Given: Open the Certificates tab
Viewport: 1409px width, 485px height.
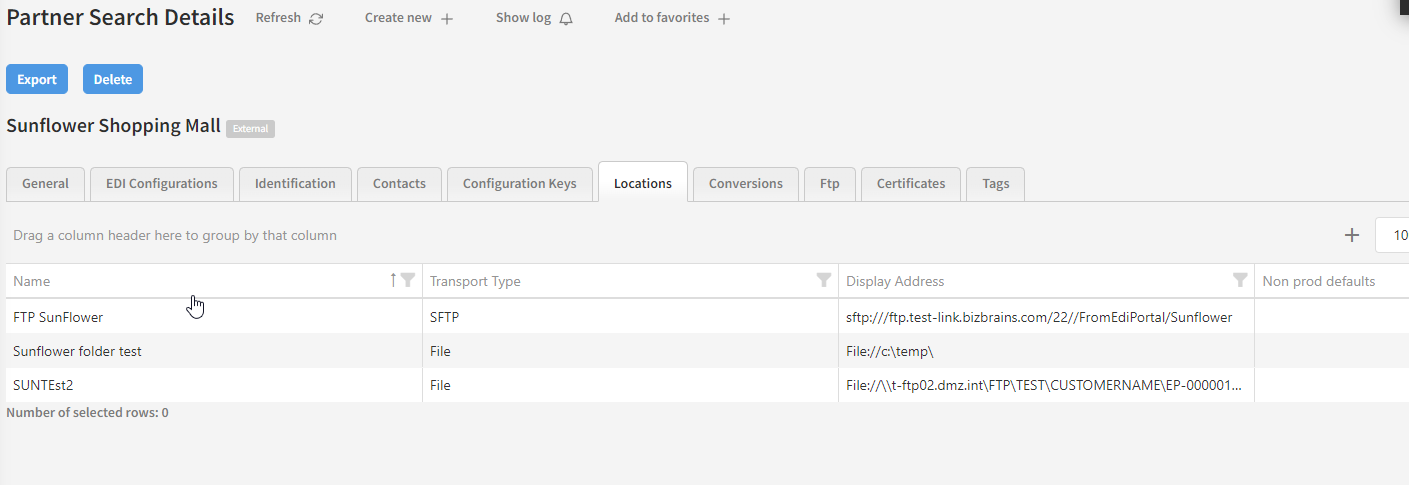Looking at the screenshot, I should click(x=910, y=184).
